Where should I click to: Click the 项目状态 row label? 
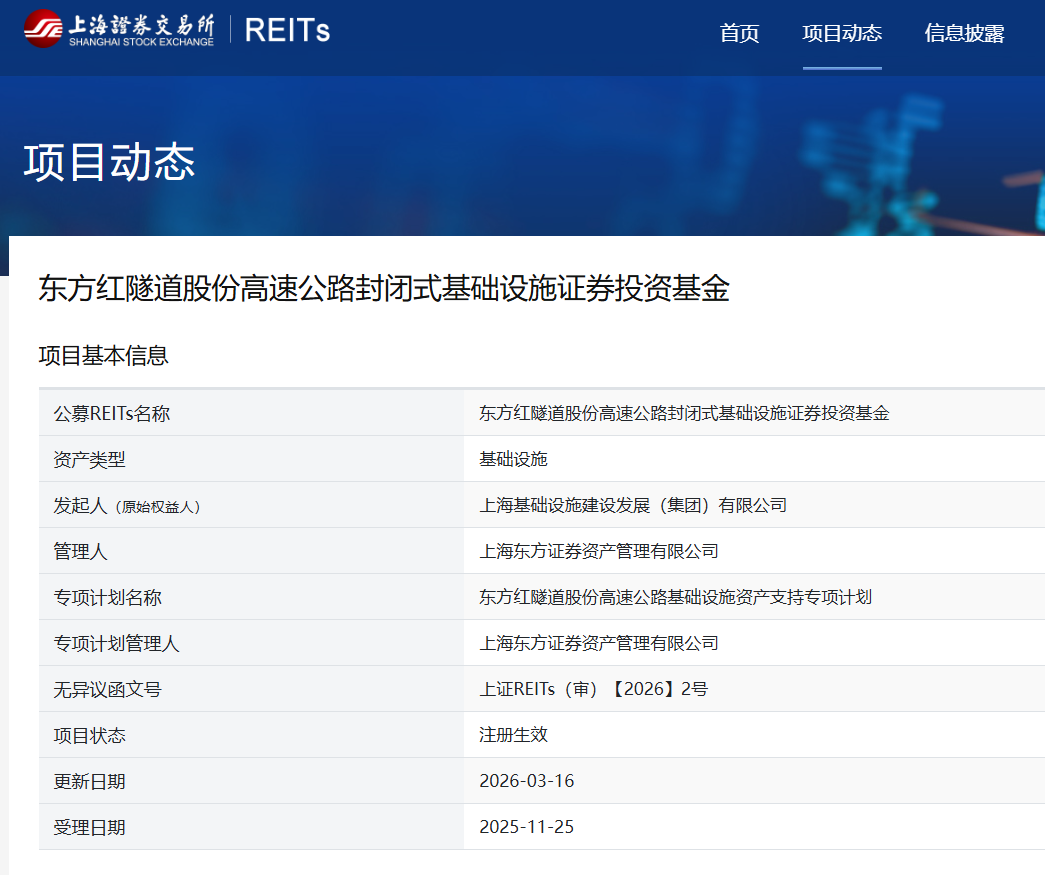(x=90, y=735)
